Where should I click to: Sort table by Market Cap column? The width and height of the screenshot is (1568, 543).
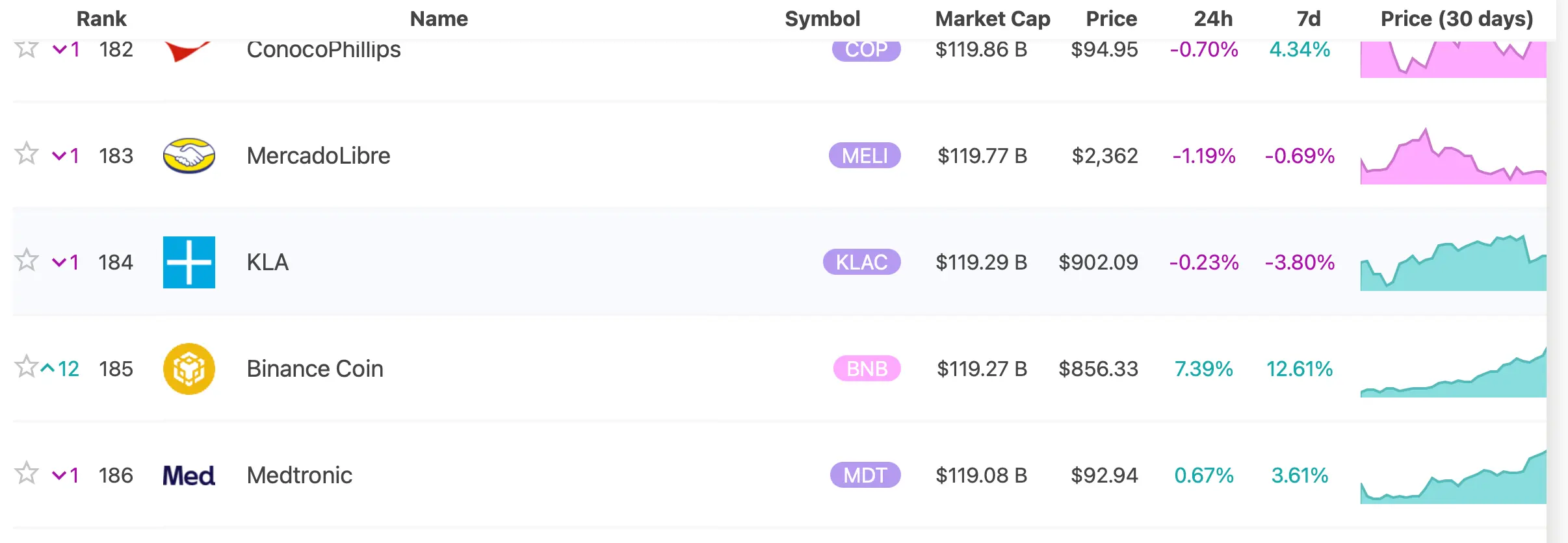[x=993, y=19]
